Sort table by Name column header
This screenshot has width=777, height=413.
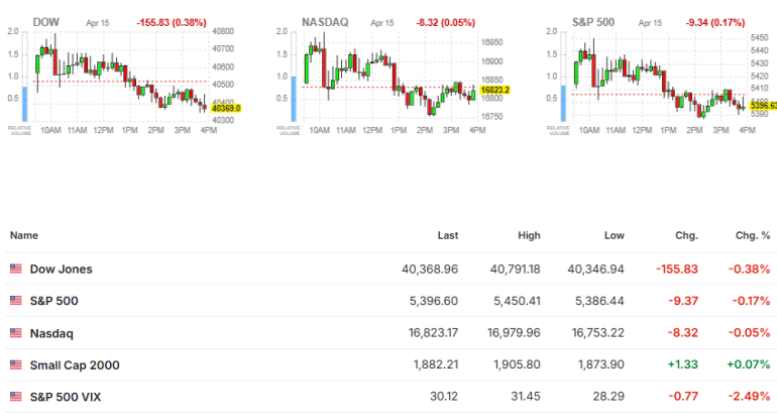[x=24, y=236]
